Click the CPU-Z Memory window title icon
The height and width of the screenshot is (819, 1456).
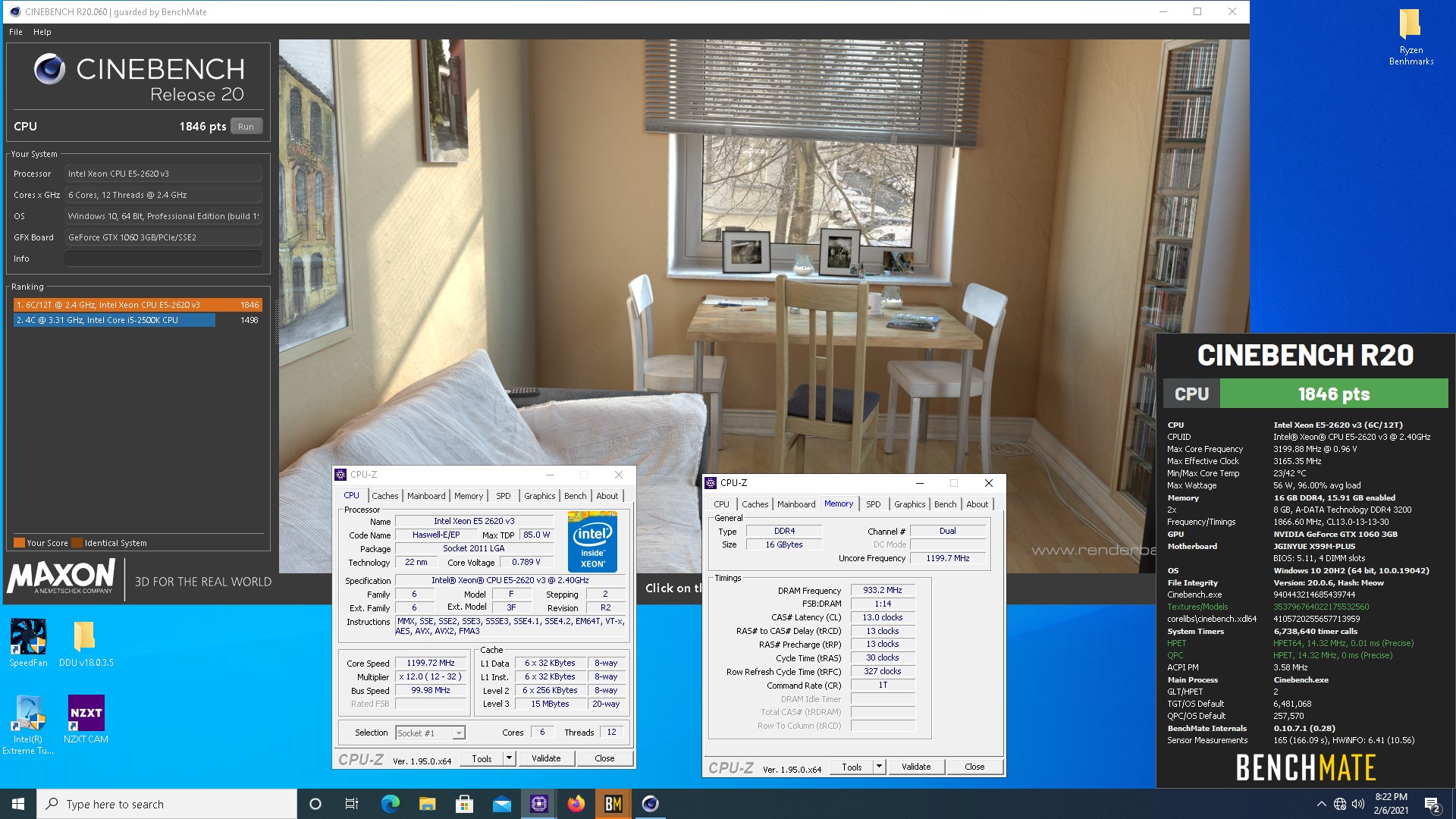point(711,483)
